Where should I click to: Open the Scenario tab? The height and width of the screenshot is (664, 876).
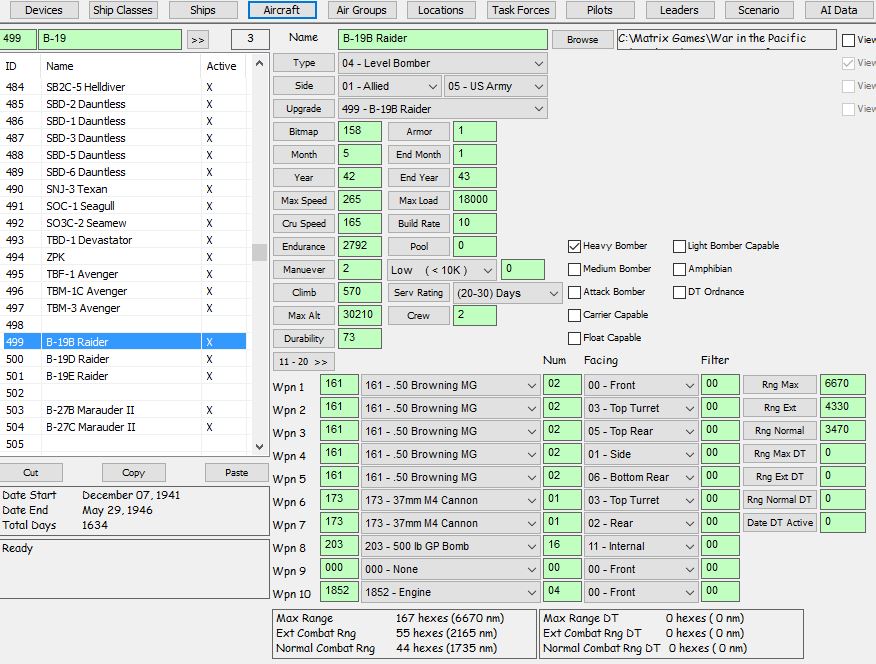coord(759,10)
